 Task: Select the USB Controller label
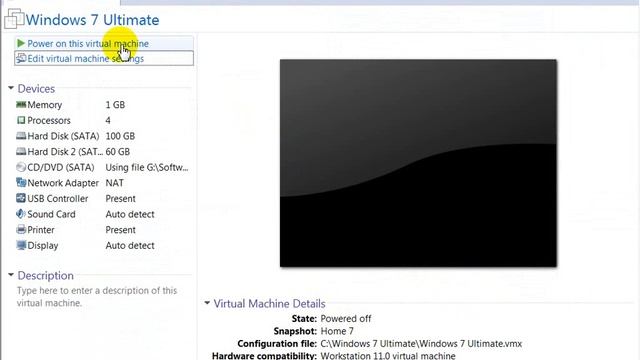[58, 198]
